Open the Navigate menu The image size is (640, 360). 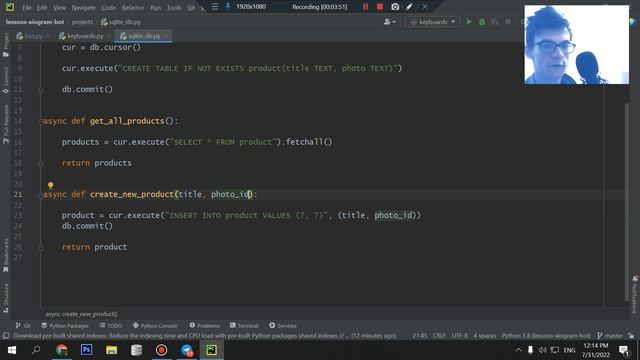coord(83,7)
